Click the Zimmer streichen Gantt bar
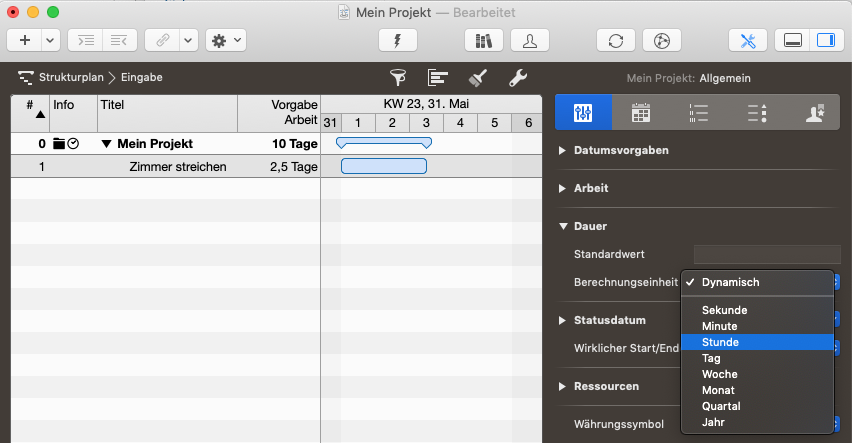Viewport: 852px width, 443px height. point(383,166)
